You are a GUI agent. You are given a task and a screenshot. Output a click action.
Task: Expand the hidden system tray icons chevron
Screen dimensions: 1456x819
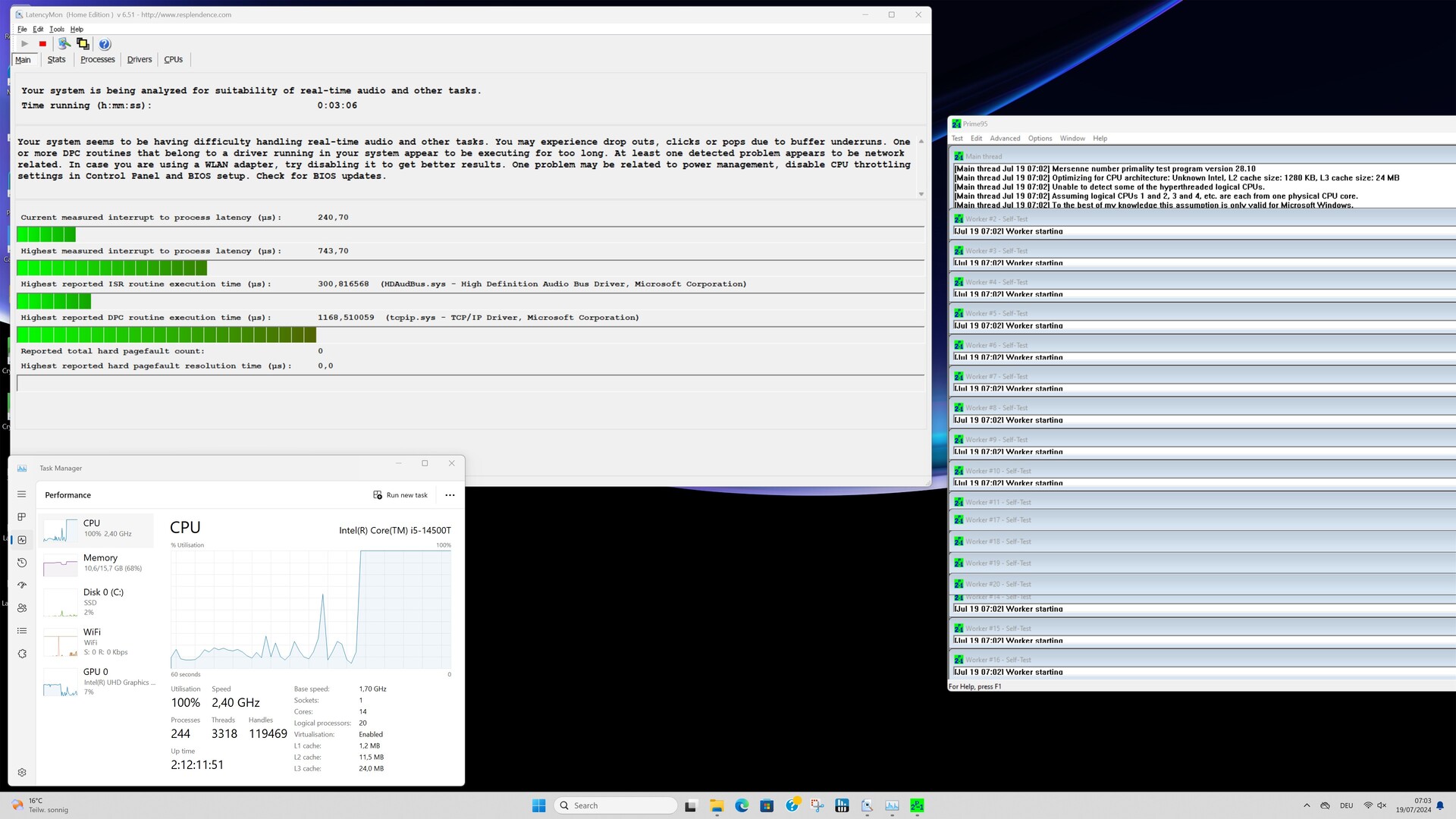tap(1307, 805)
